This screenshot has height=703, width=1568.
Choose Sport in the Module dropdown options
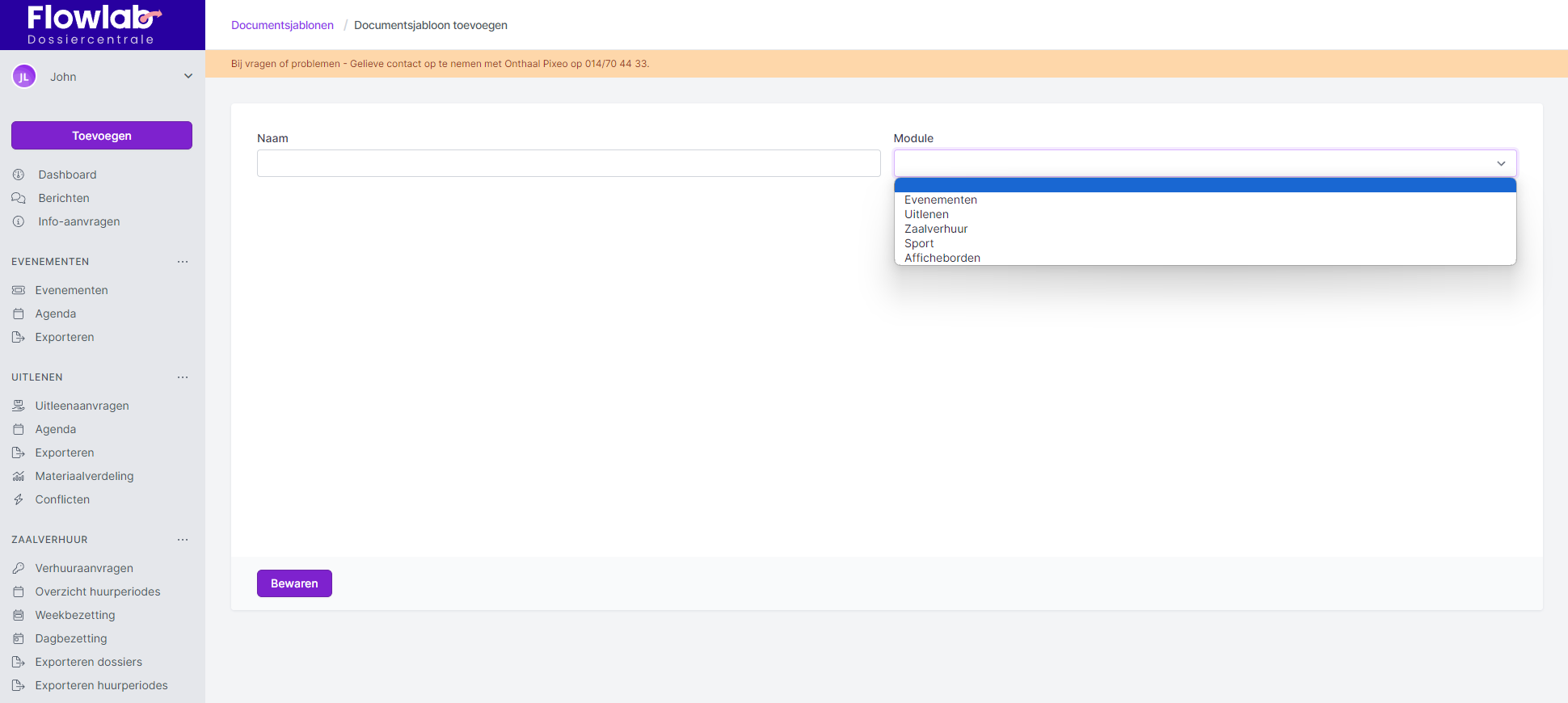click(x=919, y=243)
